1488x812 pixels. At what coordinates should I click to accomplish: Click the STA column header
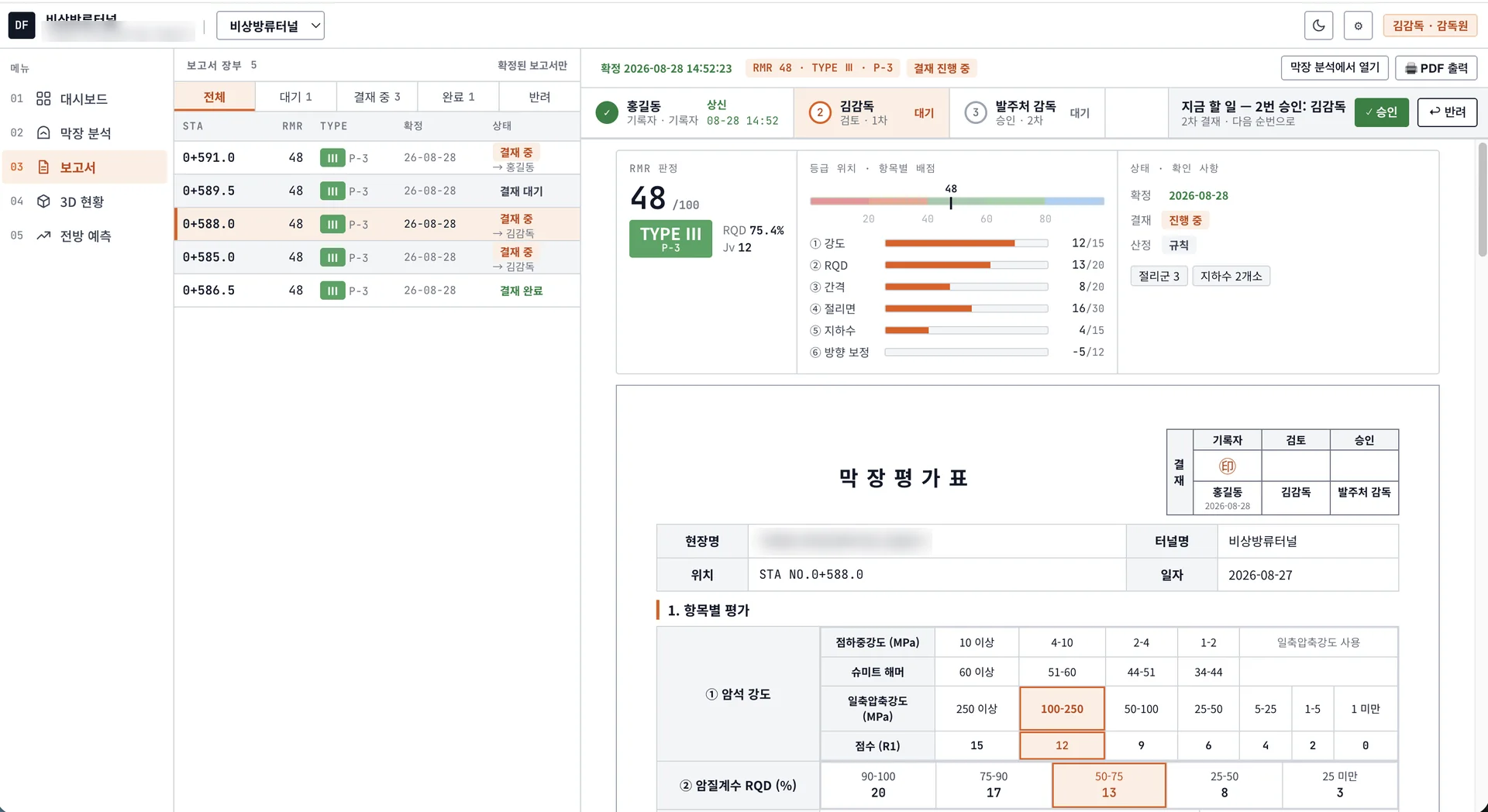pyautogui.click(x=193, y=126)
